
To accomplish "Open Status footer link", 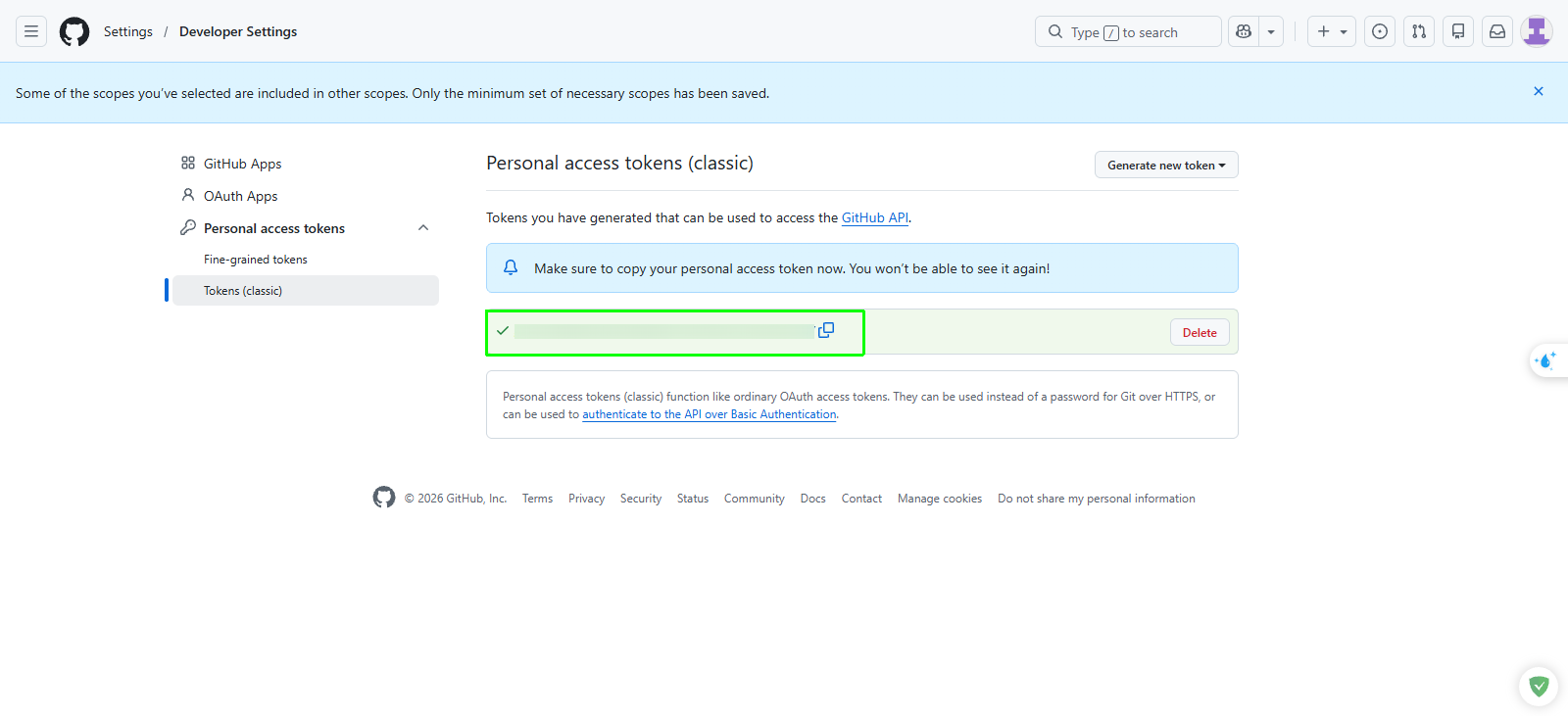I will tap(693, 499).
